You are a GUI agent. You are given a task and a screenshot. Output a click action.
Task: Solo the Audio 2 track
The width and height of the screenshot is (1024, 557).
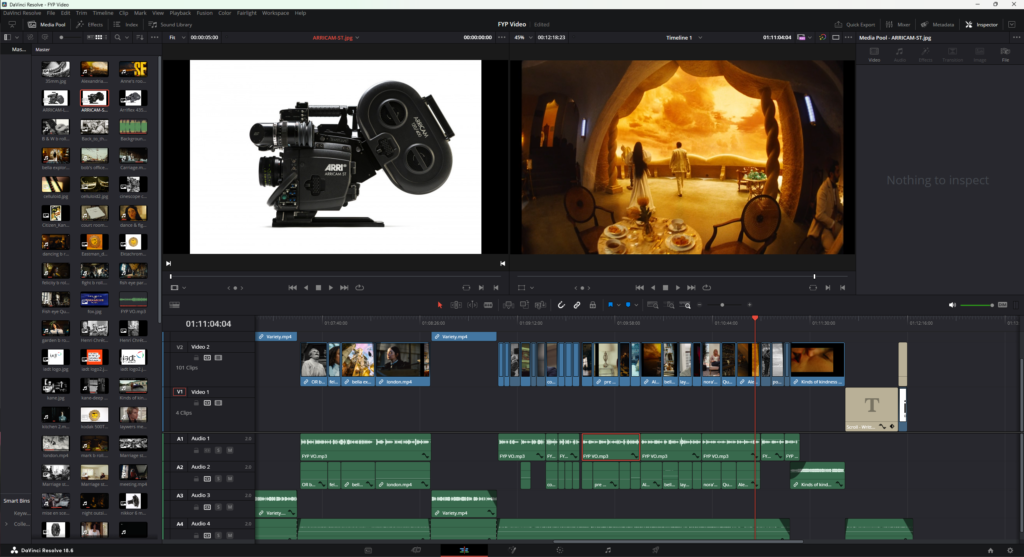[218, 479]
